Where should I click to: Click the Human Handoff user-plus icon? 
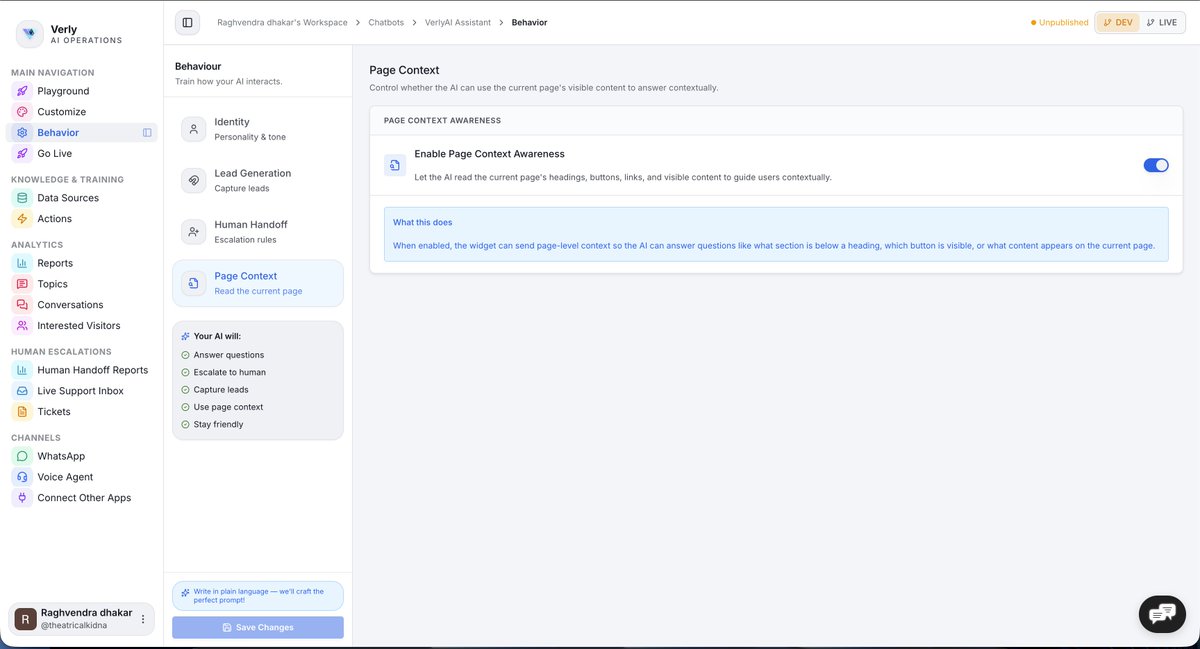(194, 231)
